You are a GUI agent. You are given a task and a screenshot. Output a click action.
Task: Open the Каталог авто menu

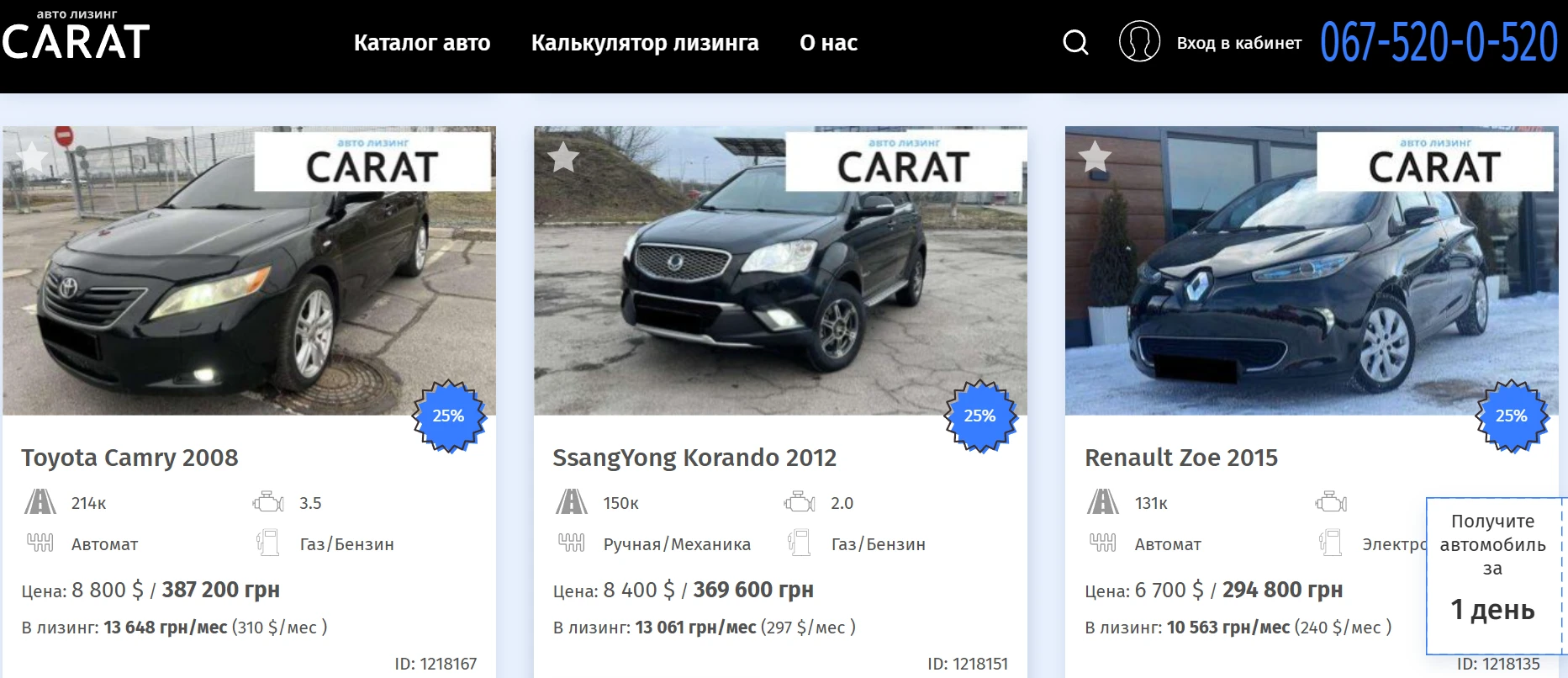tap(422, 43)
